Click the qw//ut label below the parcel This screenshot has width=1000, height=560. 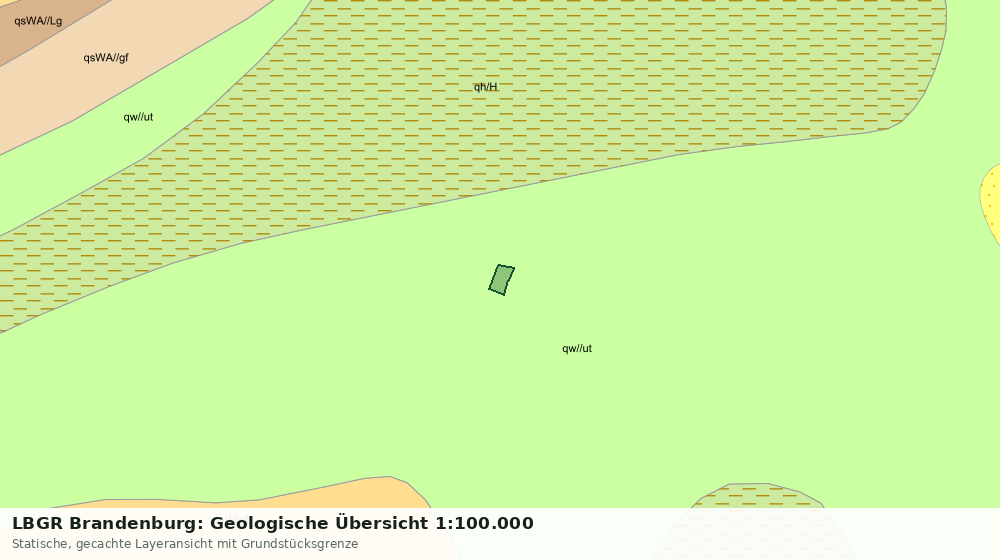[x=577, y=348]
